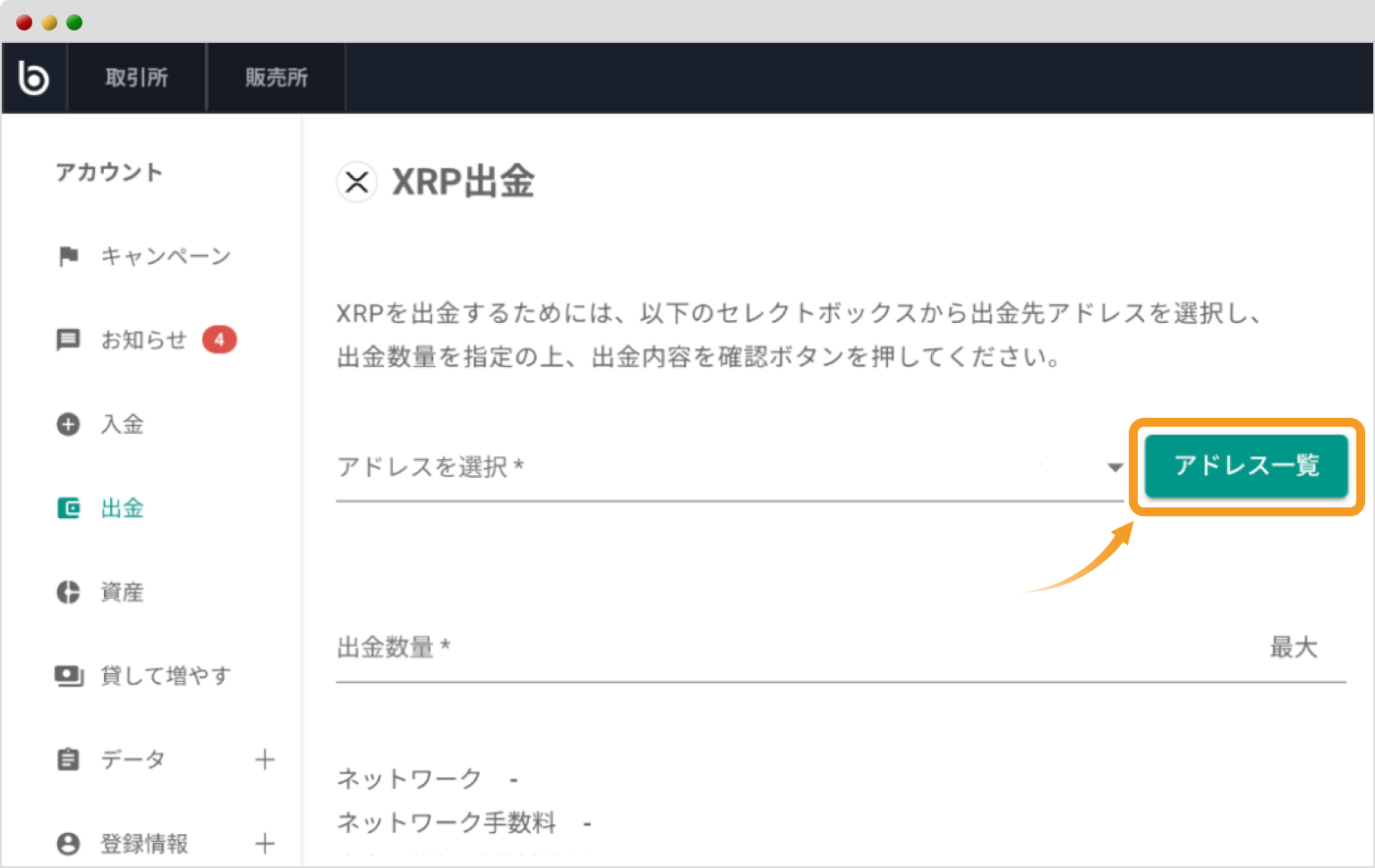The height and width of the screenshot is (868, 1375).
Task: Expand the データ section
Action: point(265,759)
